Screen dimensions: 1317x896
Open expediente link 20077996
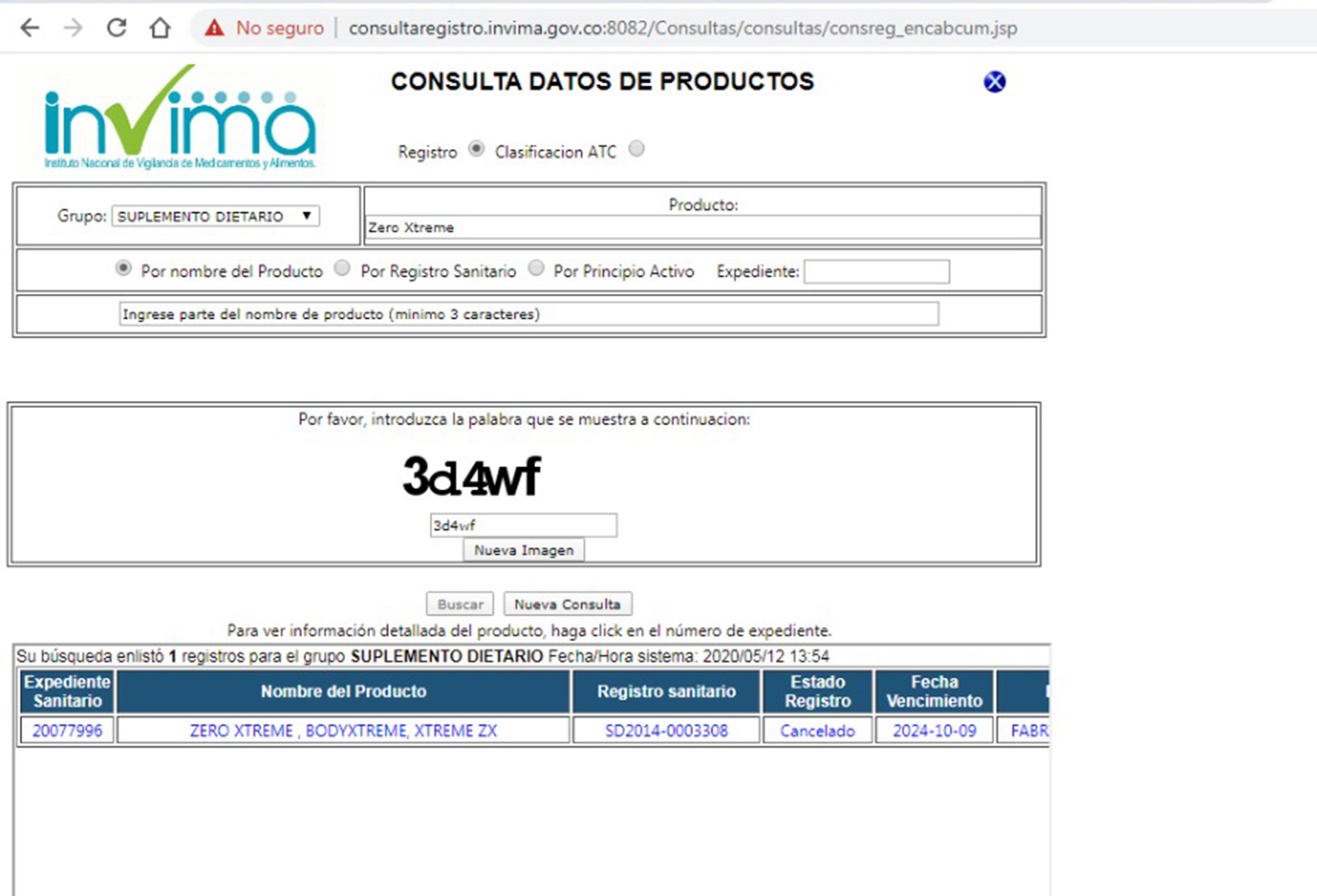tap(68, 731)
